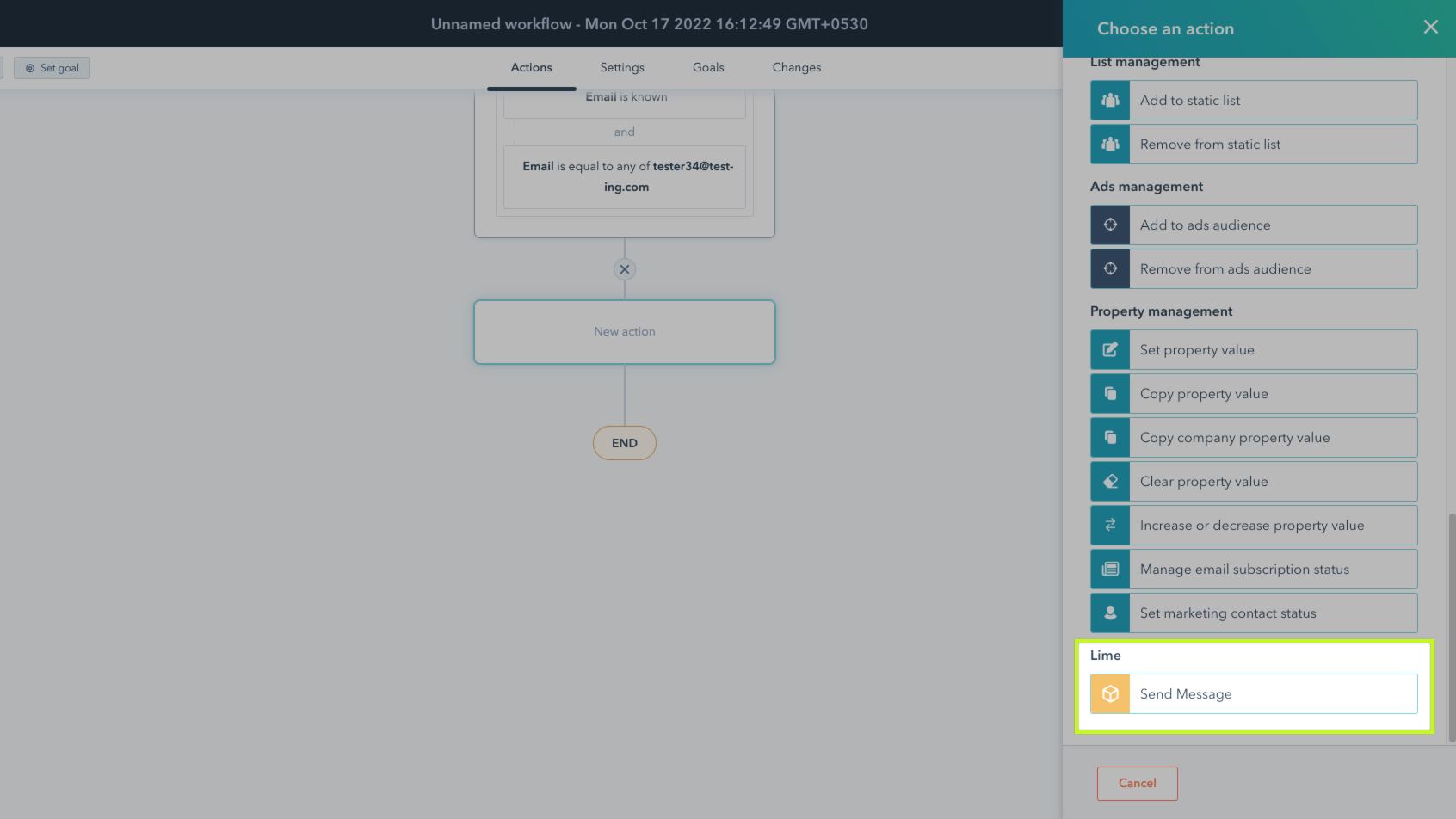Viewport: 1456px width, 819px height.
Task: Click the Manage email subscription status icon
Action: [x=1109, y=569]
